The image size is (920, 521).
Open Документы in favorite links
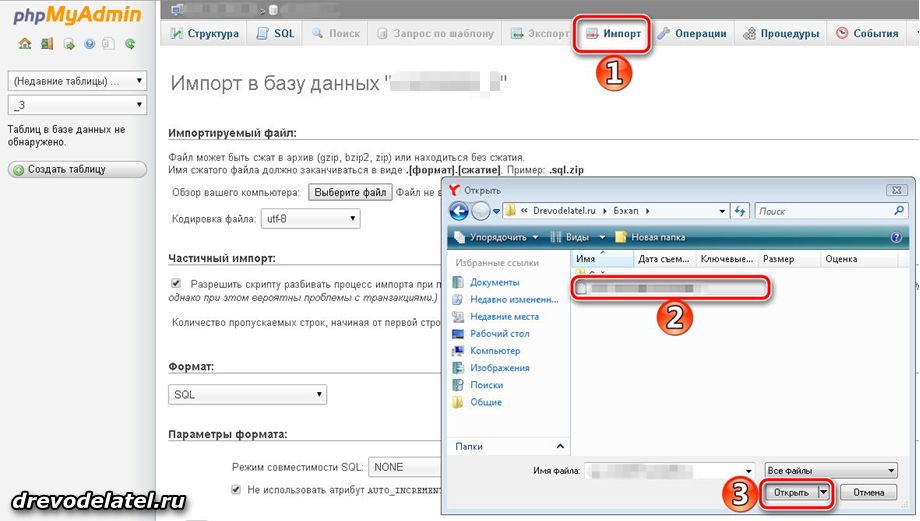pyautogui.click(x=494, y=283)
